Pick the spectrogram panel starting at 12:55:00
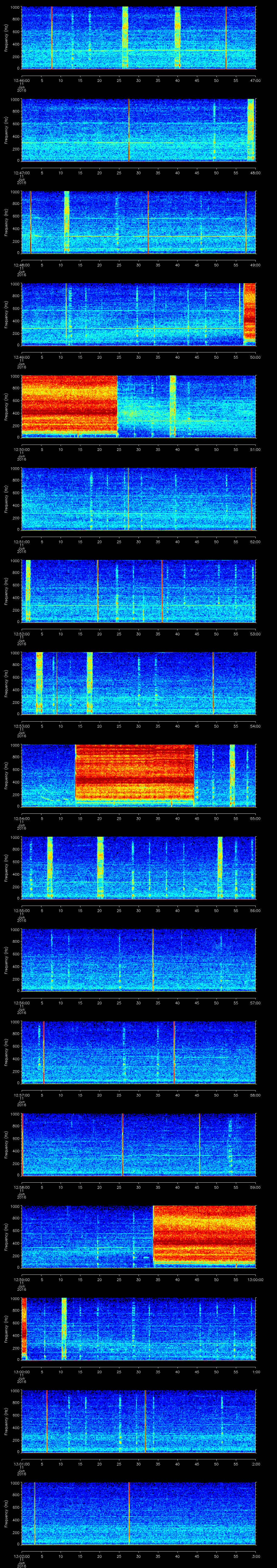This screenshot has height=1568, width=277. tap(139, 868)
